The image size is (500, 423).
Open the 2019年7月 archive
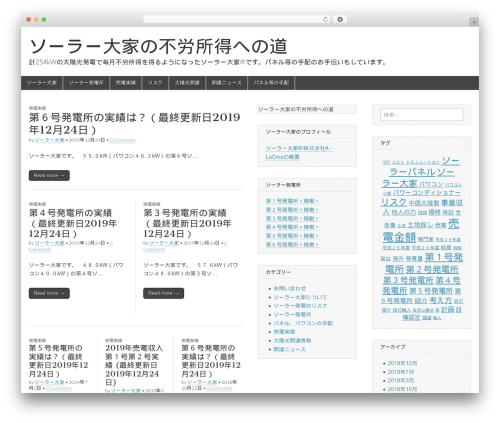[x=401, y=372]
